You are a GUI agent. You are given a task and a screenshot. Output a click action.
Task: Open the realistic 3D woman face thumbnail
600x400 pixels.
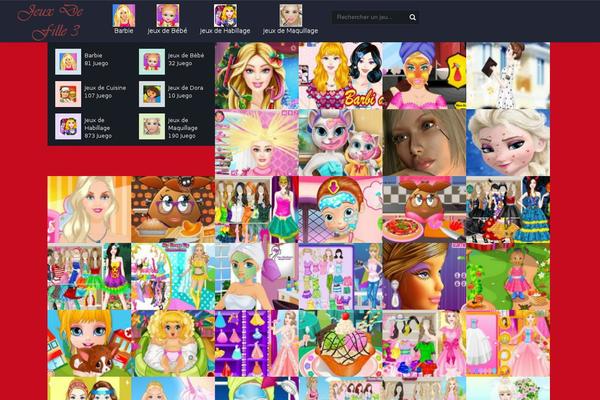[x=424, y=143]
